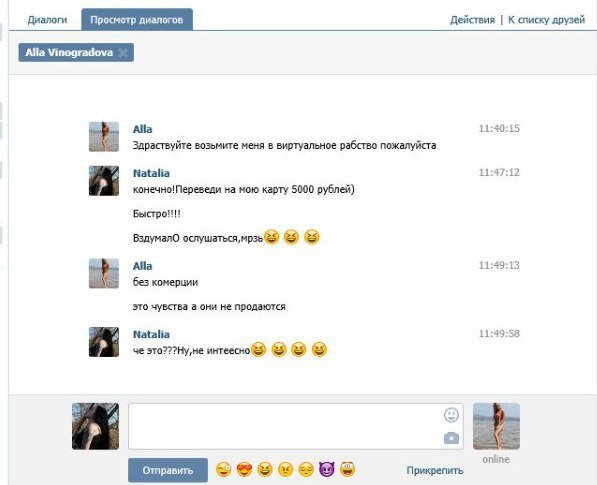Insert the pensive sad emoji

[306, 469]
